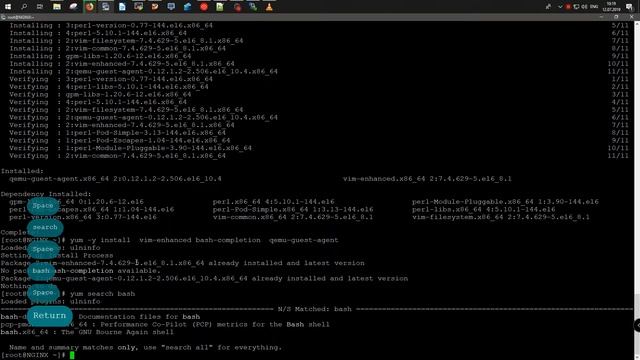Open network status in system tray

click(576, 7)
